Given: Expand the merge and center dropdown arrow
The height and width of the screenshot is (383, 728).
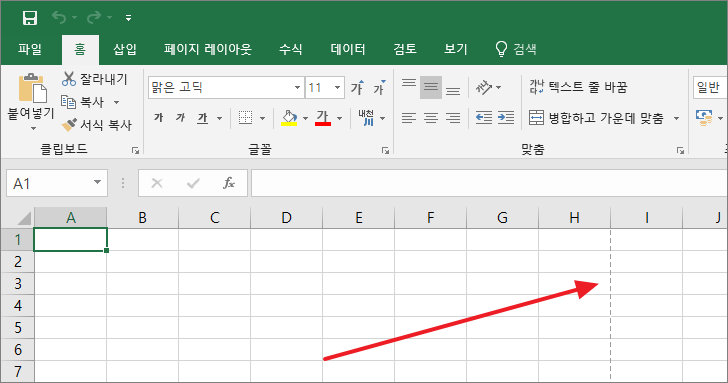Looking at the screenshot, I should coord(676,118).
